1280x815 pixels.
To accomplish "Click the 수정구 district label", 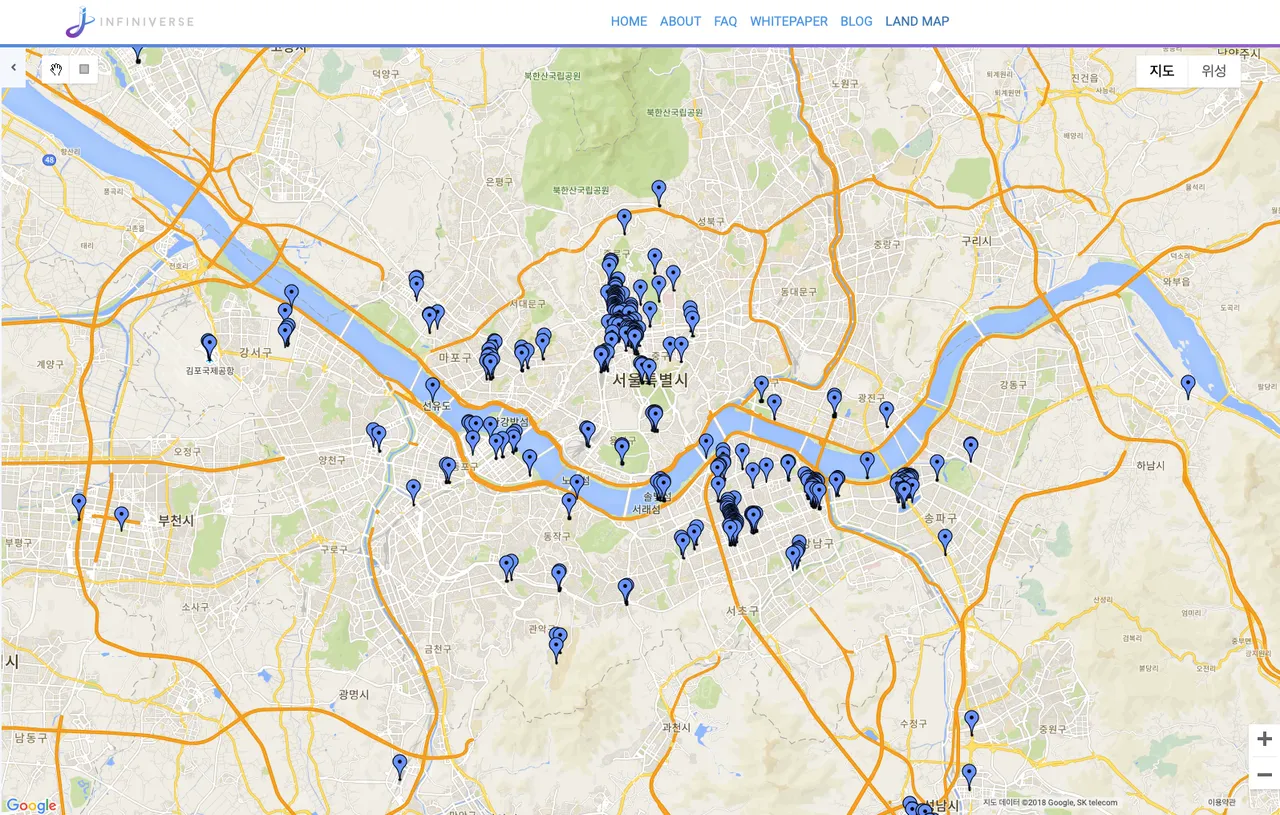I will [x=913, y=723].
